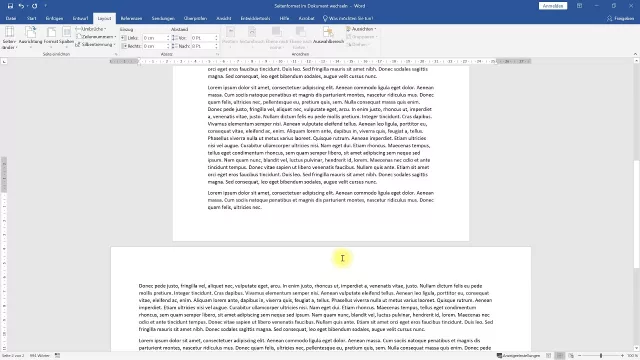Open ribbon display options icon

click(579, 6)
